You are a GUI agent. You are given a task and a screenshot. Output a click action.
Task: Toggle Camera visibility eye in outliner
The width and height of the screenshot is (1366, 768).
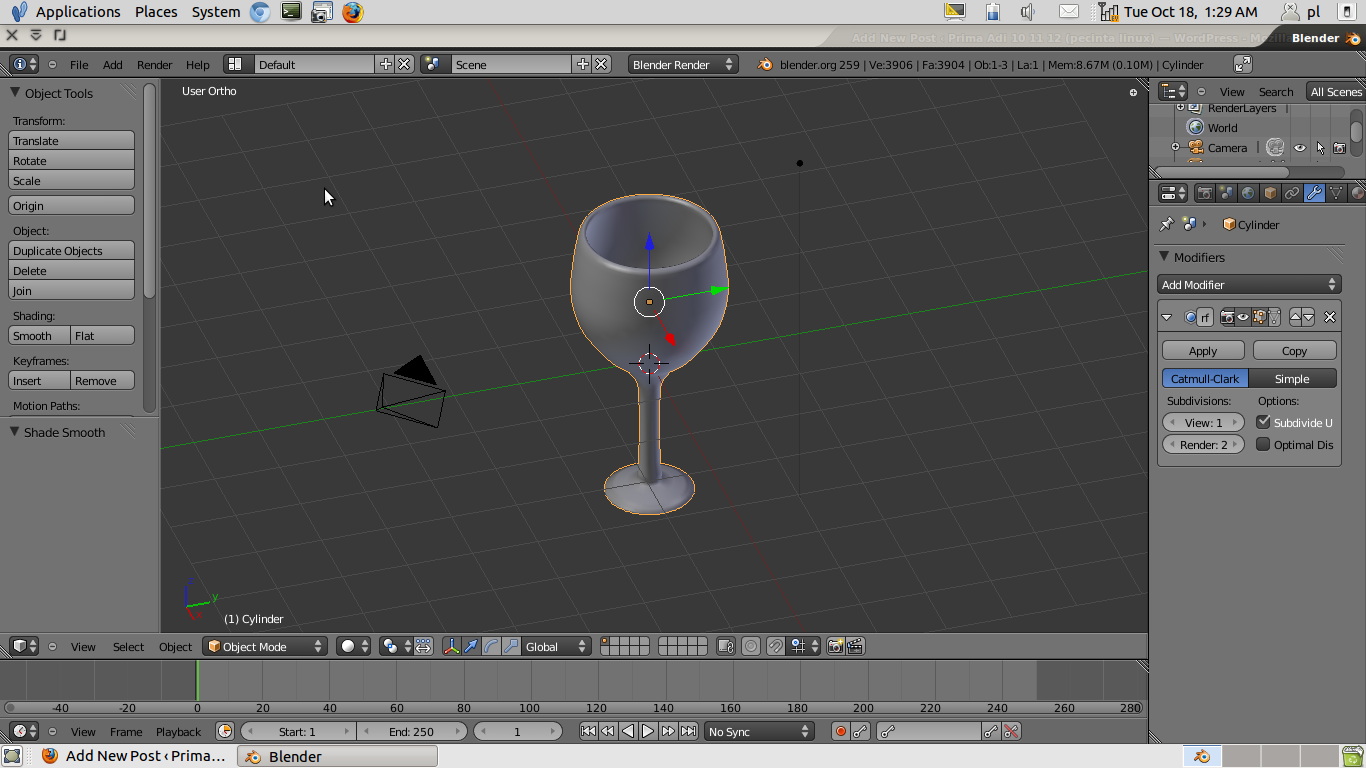click(x=1300, y=148)
